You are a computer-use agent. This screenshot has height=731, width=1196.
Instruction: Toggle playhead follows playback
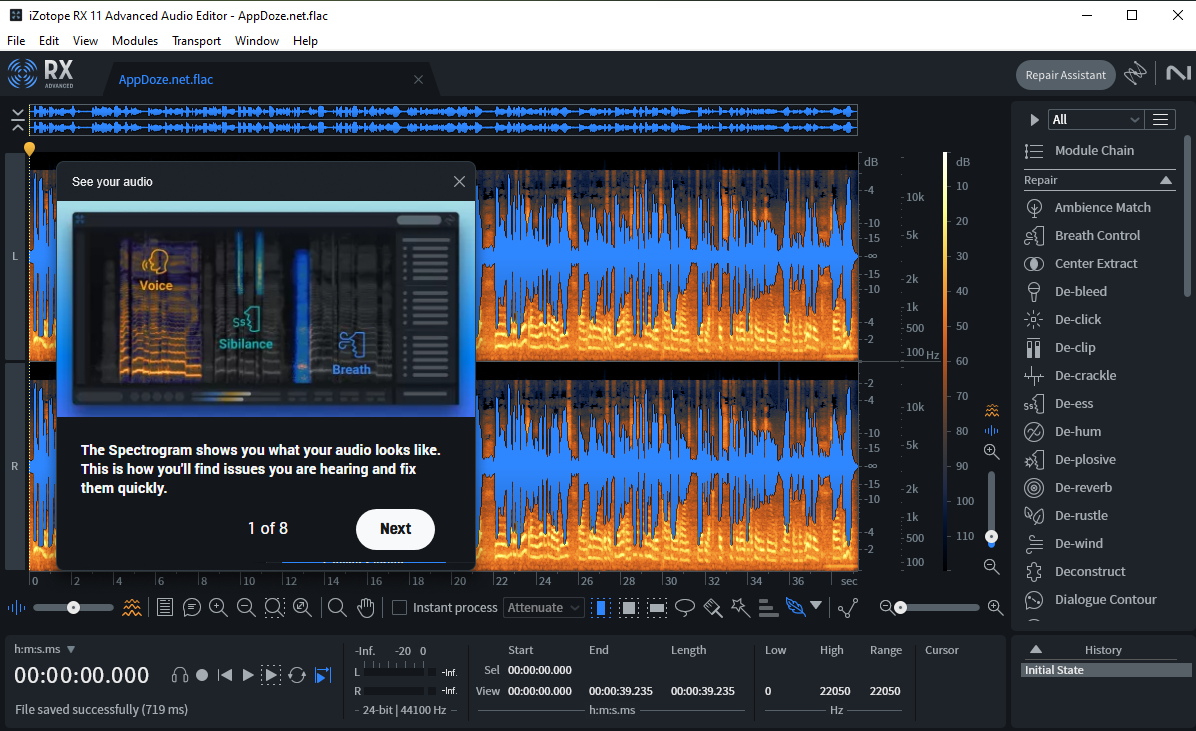coord(323,675)
